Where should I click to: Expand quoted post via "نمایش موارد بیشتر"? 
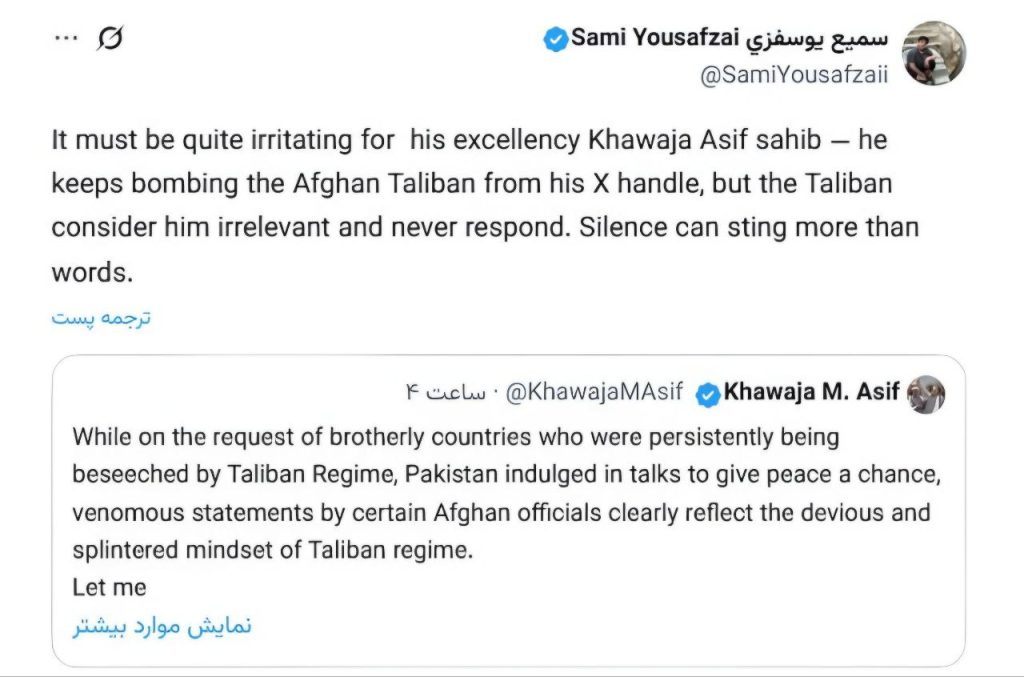tap(162, 626)
